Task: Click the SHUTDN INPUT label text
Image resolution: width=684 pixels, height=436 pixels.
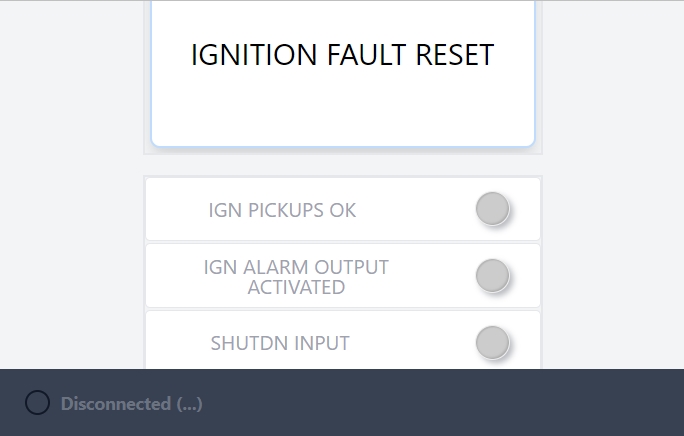Action: pyautogui.click(x=280, y=343)
